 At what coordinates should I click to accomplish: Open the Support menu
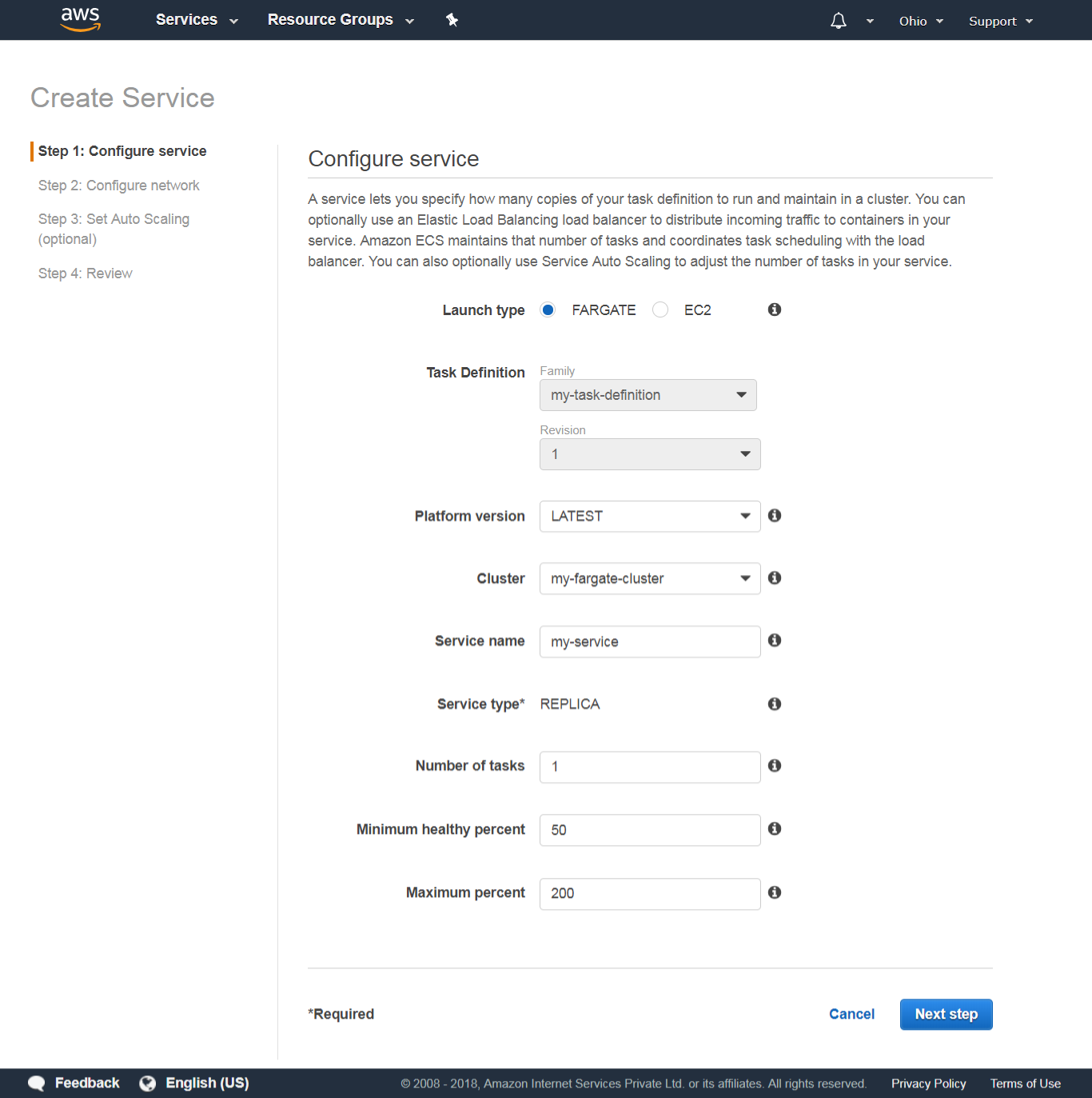[x=1001, y=22]
